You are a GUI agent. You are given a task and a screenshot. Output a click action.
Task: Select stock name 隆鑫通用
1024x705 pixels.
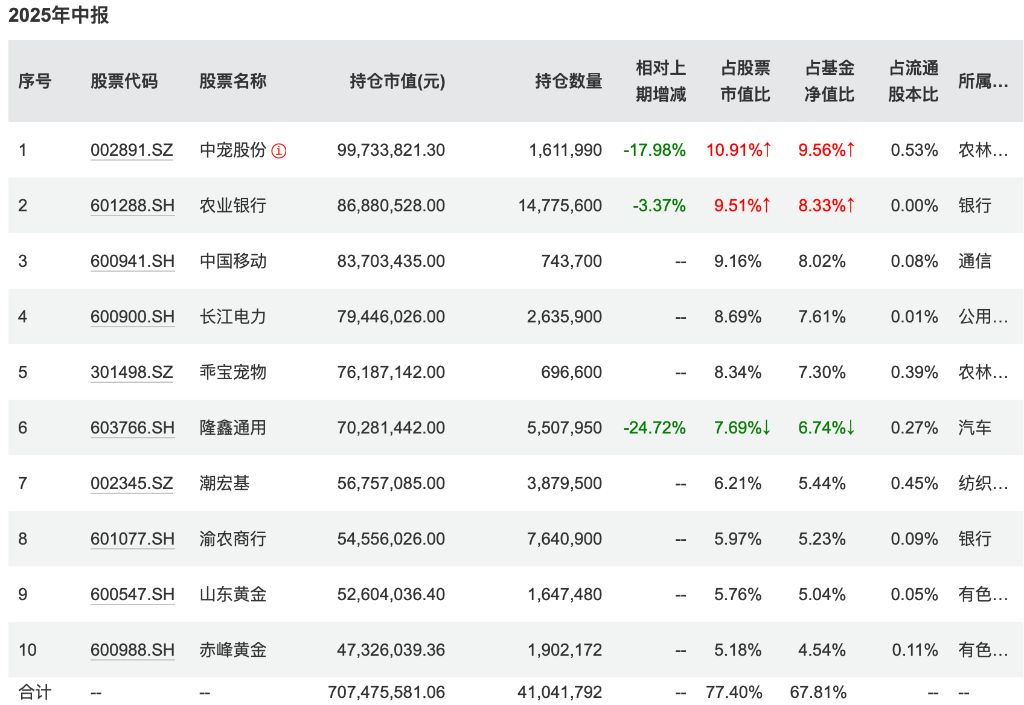[x=233, y=428]
